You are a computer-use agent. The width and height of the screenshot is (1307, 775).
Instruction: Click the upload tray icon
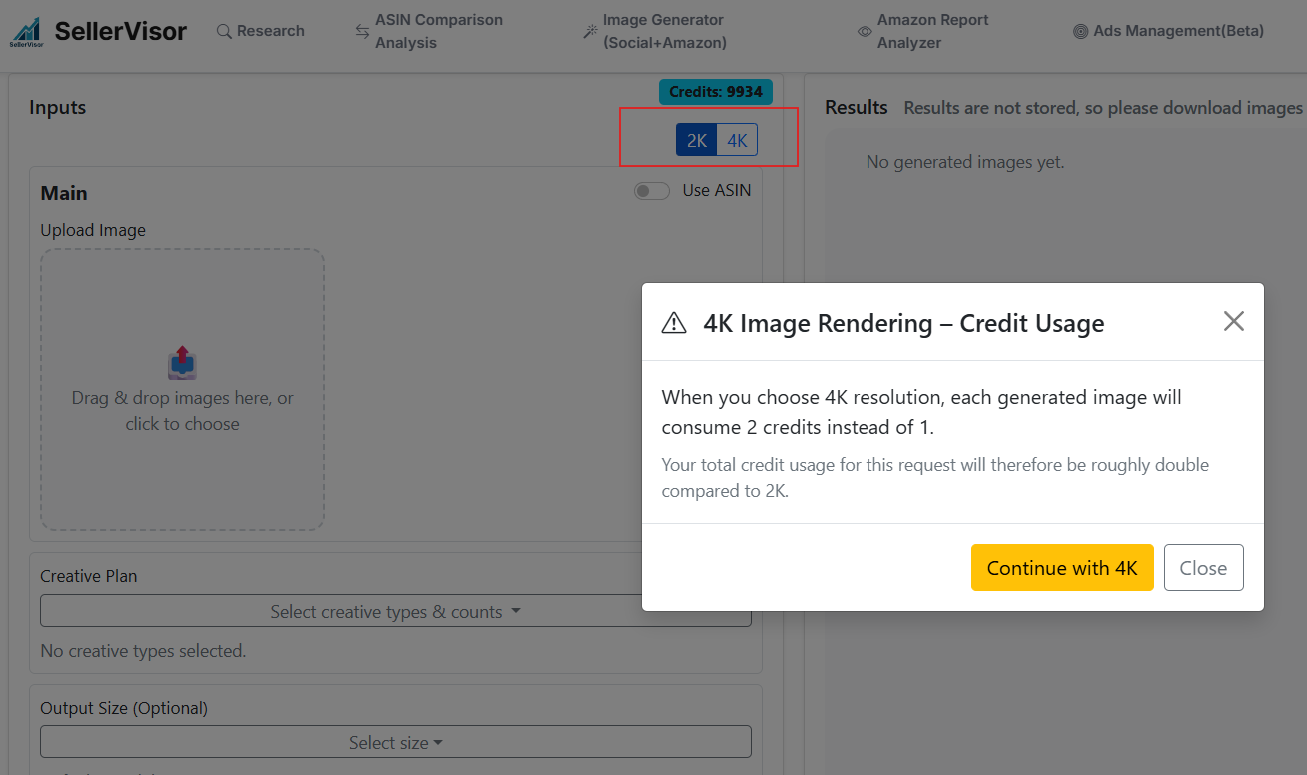[x=182, y=363]
